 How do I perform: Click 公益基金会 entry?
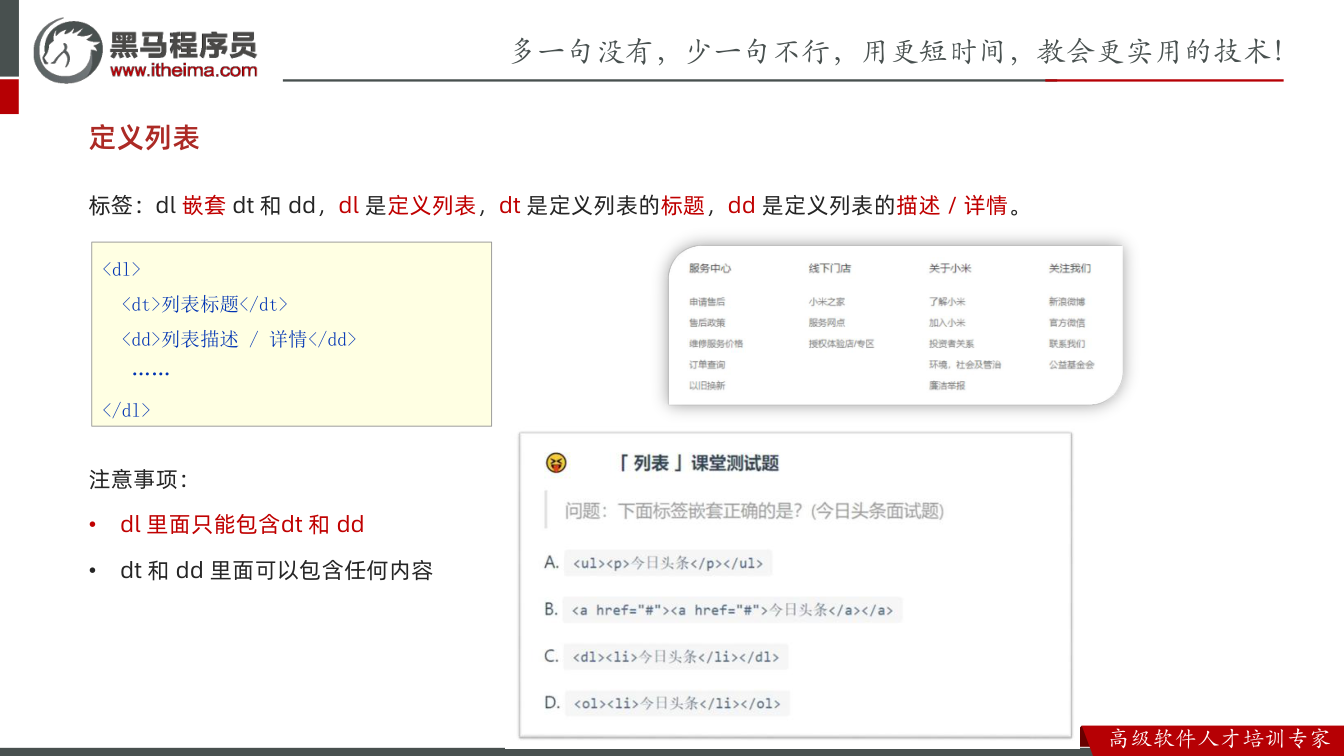point(1072,365)
